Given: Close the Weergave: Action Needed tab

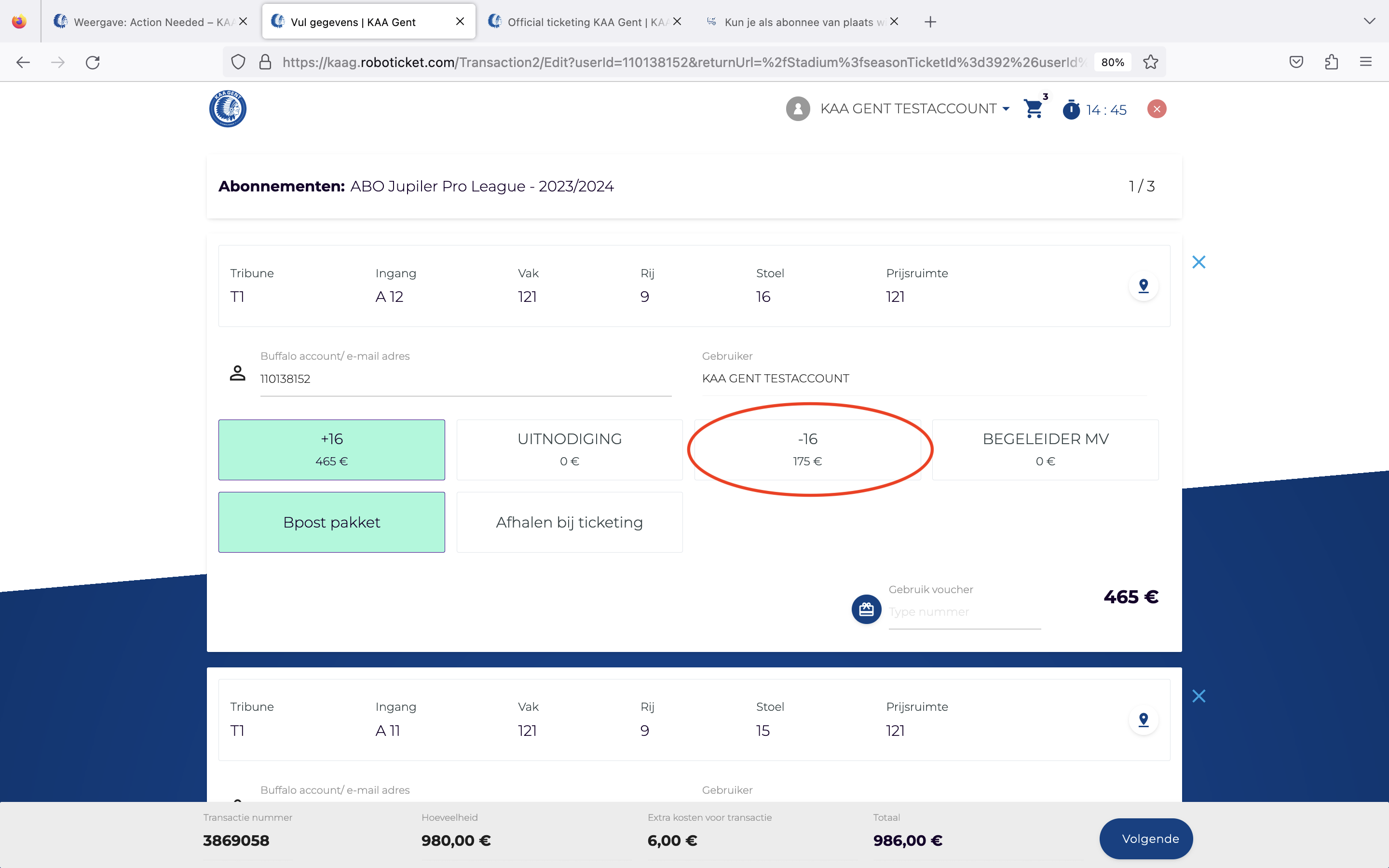Looking at the screenshot, I should click(243, 22).
